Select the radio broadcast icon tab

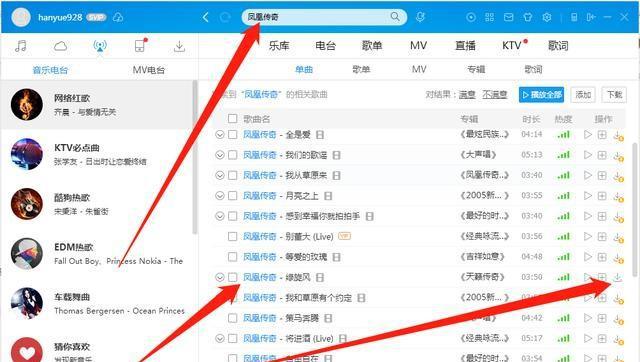[100, 46]
